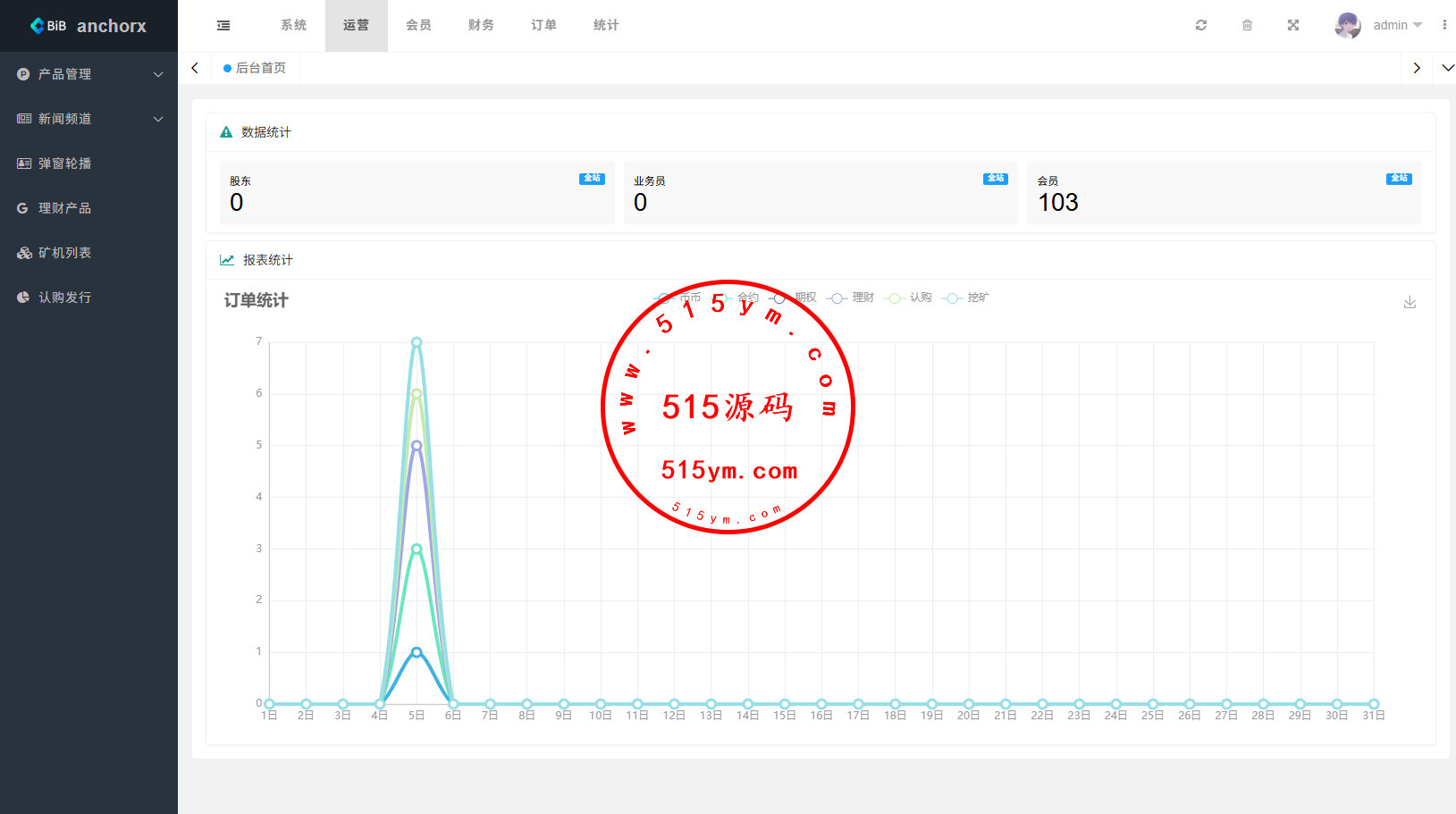Enter fullscreen with the expand arrows icon
Image resolution: width=1456 pixels, height=814 pixels.
(x=1292, y=25)
